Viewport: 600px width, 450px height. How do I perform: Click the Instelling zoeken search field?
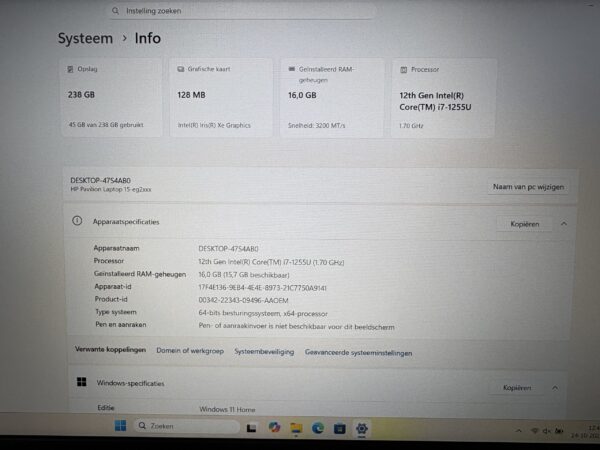click(x=240, y=11)
